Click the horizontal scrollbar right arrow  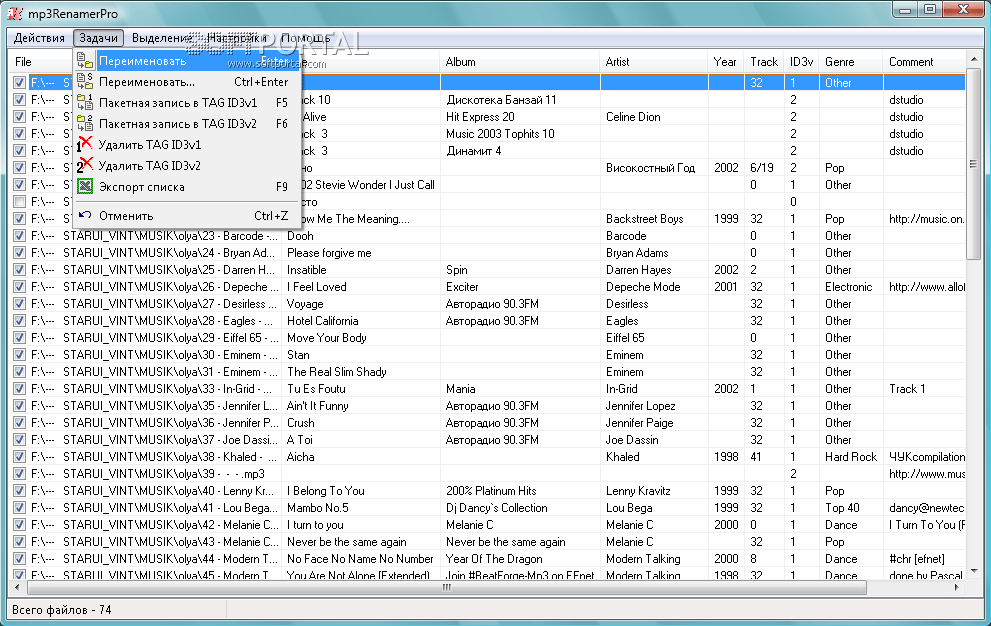(957, 587)
